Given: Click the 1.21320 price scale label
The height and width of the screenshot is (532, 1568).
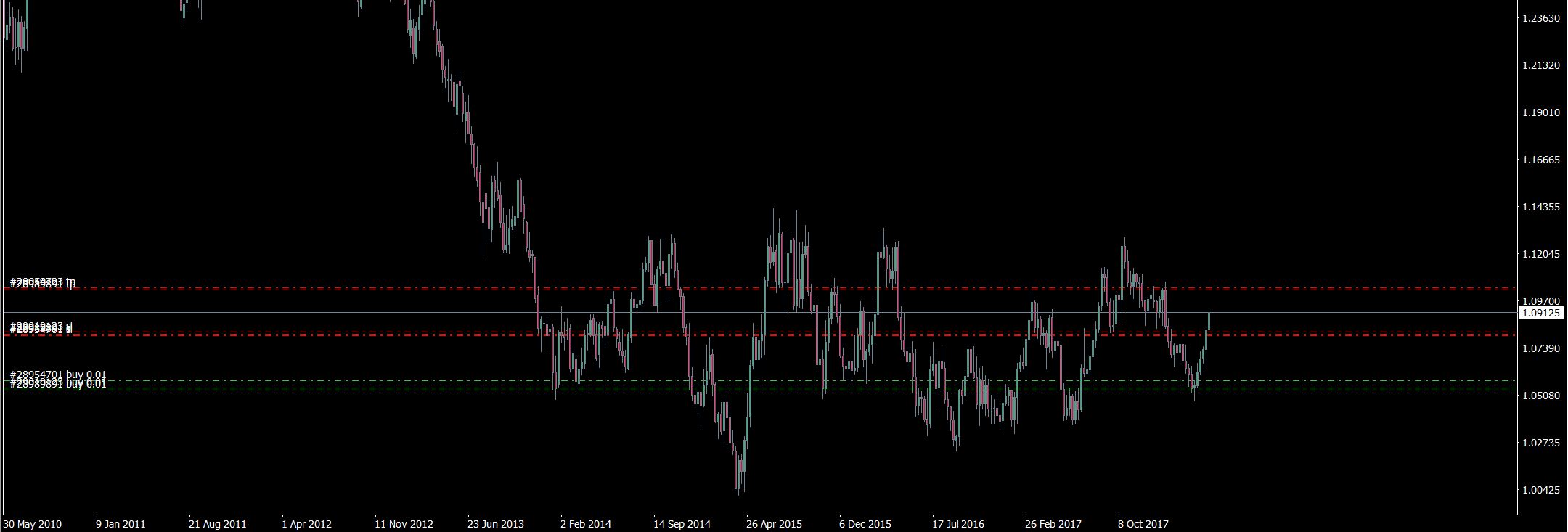Looking at the screenshot, I should tap(1540, 65).
